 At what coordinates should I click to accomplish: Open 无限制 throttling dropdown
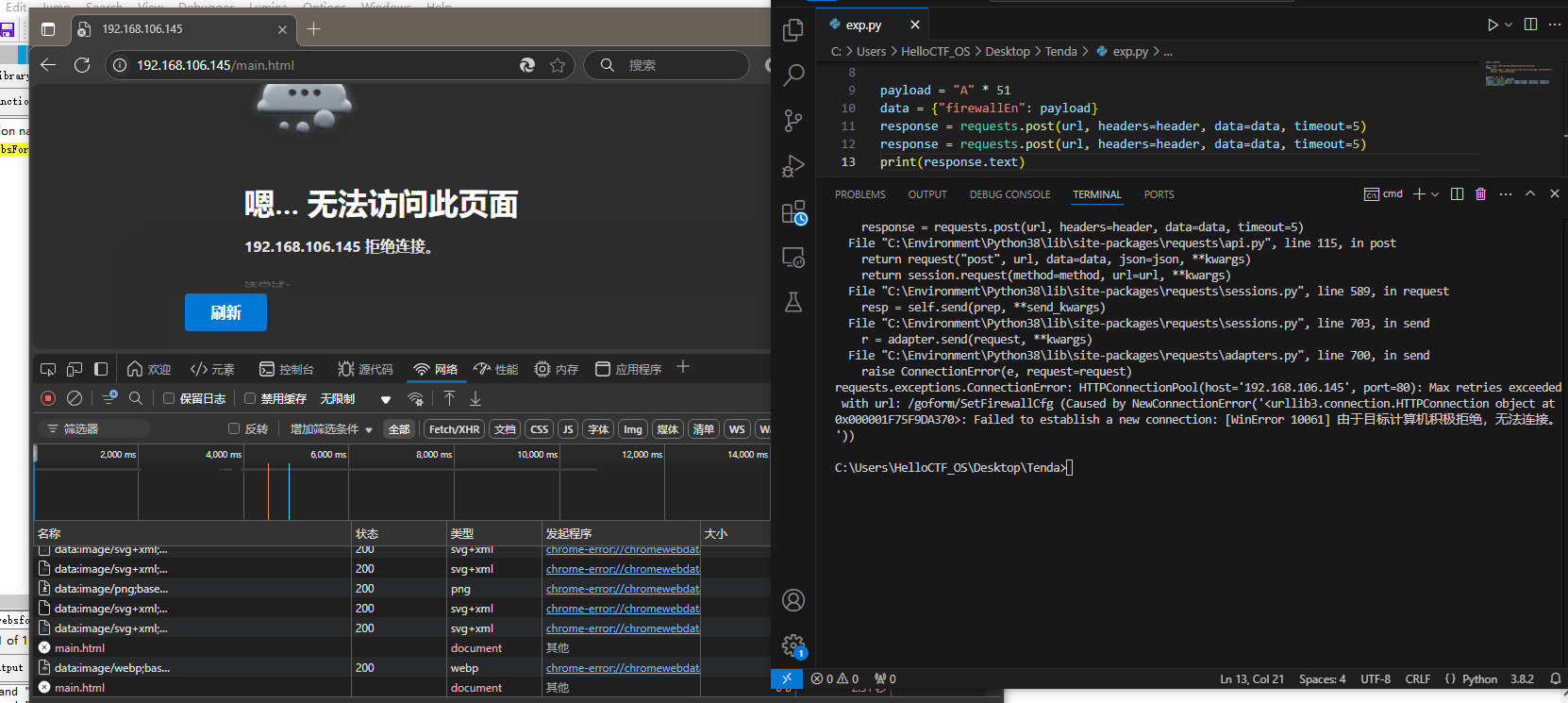(x=356, y=399)
